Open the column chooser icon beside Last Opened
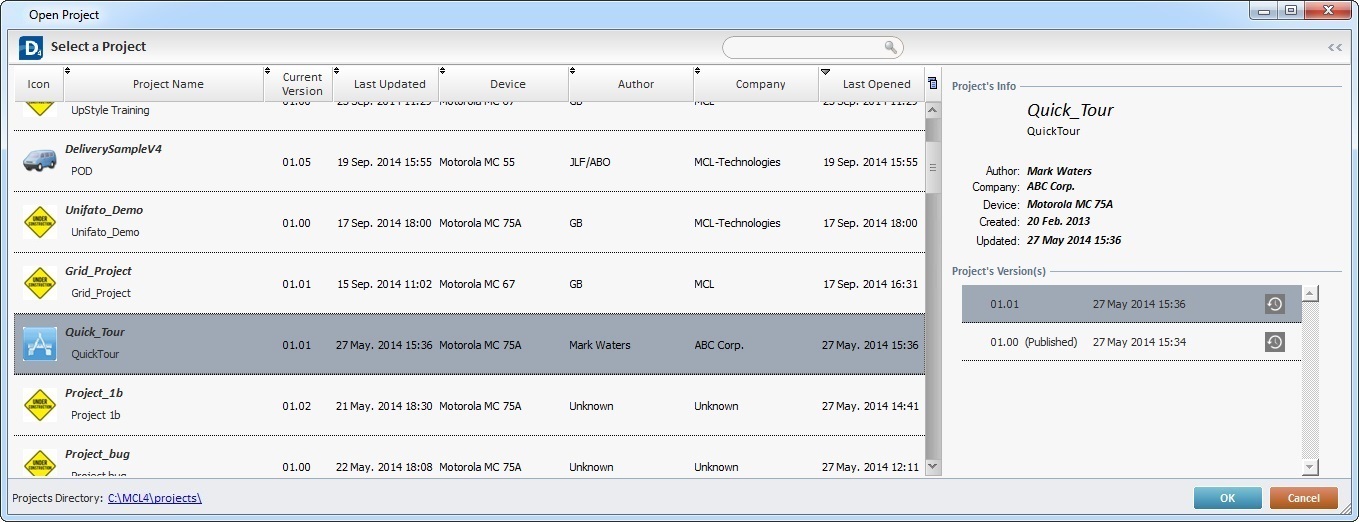The height and width of the screenshot is (522, 1359). click(933, 84)
